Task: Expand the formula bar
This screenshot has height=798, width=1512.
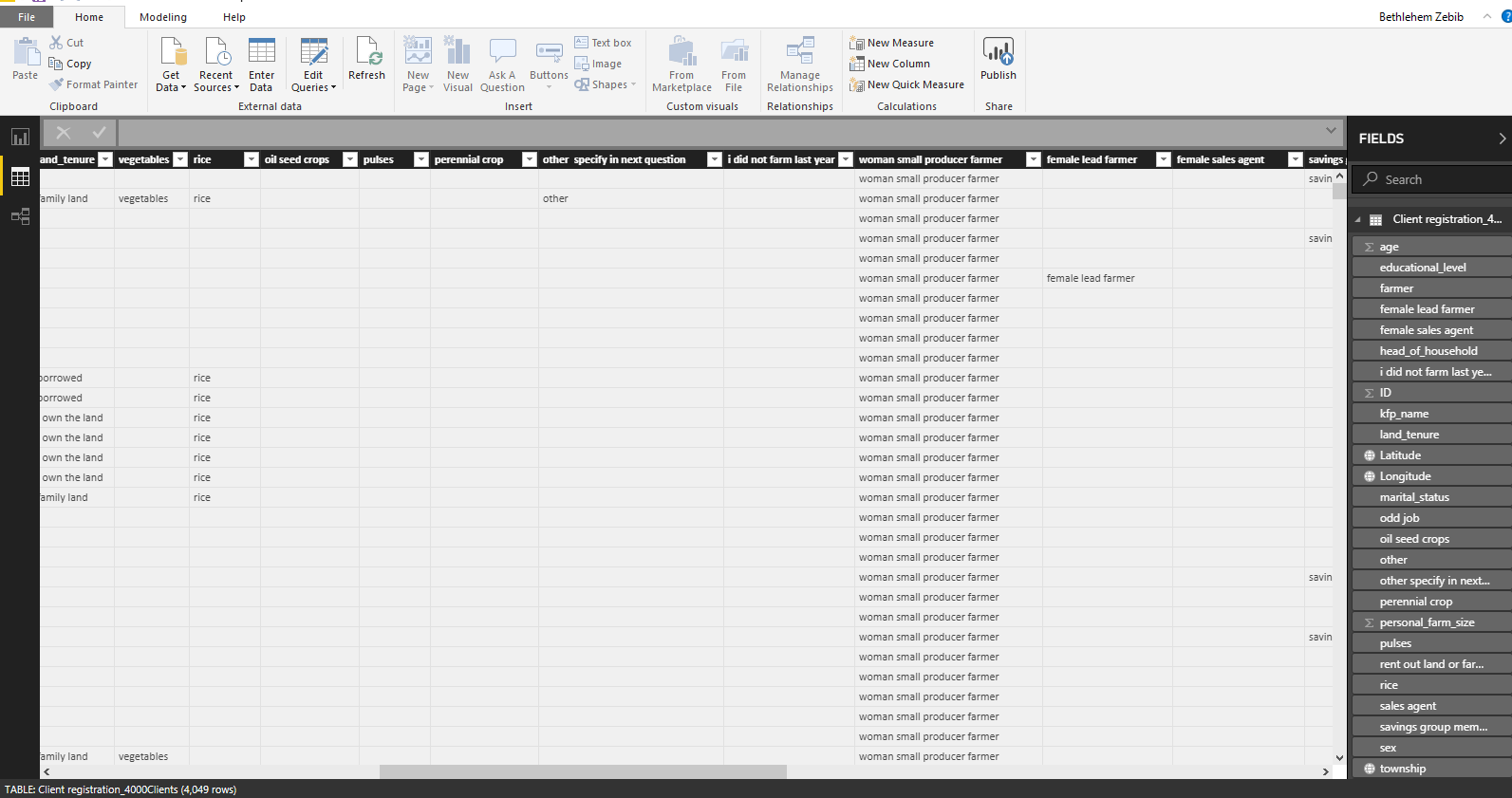Action: coord(1331,131)
